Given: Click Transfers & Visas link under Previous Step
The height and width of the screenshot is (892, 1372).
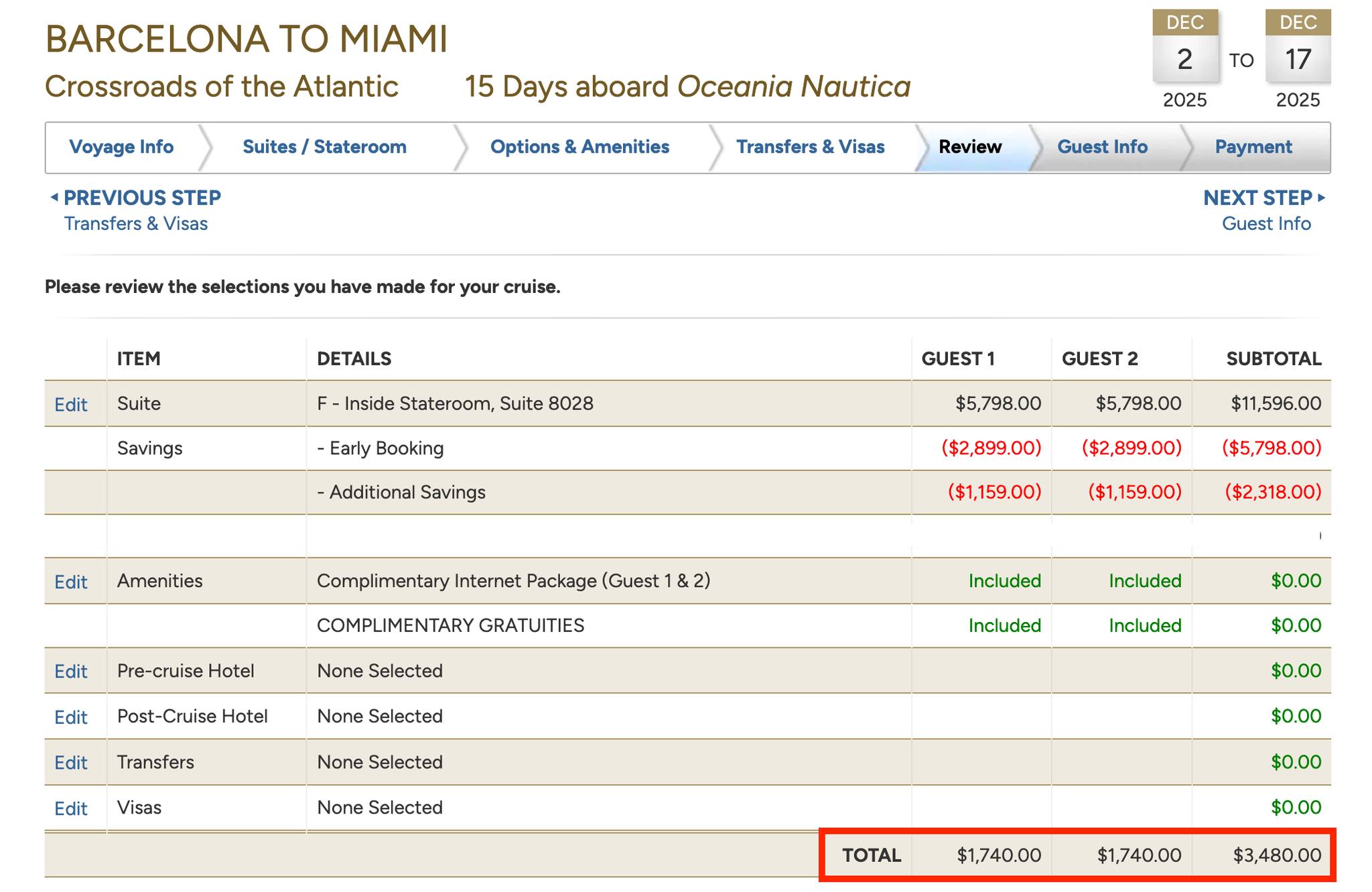Looking at the screenshot, I should click(x=136, y=224).
